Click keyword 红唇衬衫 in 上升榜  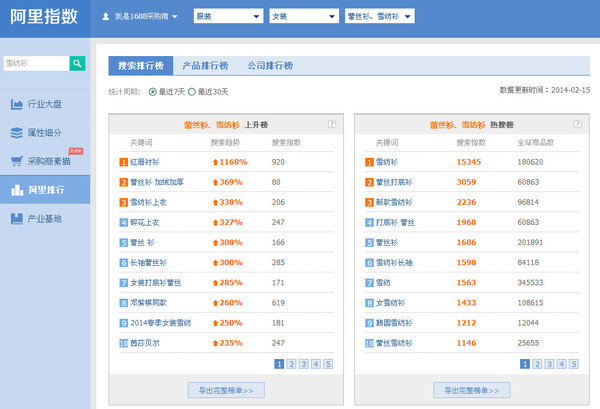[145, 162]
